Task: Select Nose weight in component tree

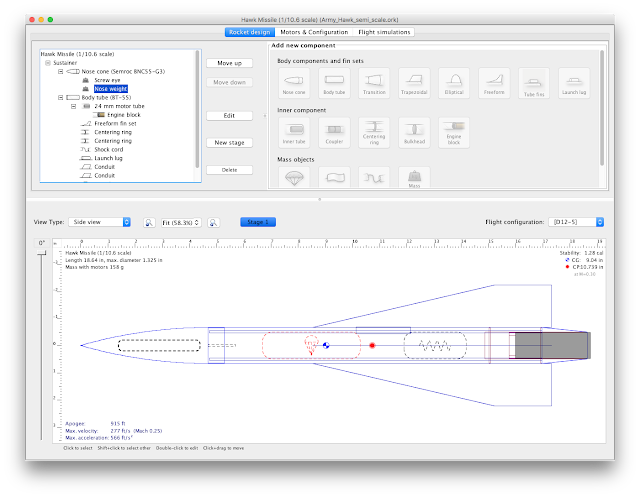Action: (111, 89)
